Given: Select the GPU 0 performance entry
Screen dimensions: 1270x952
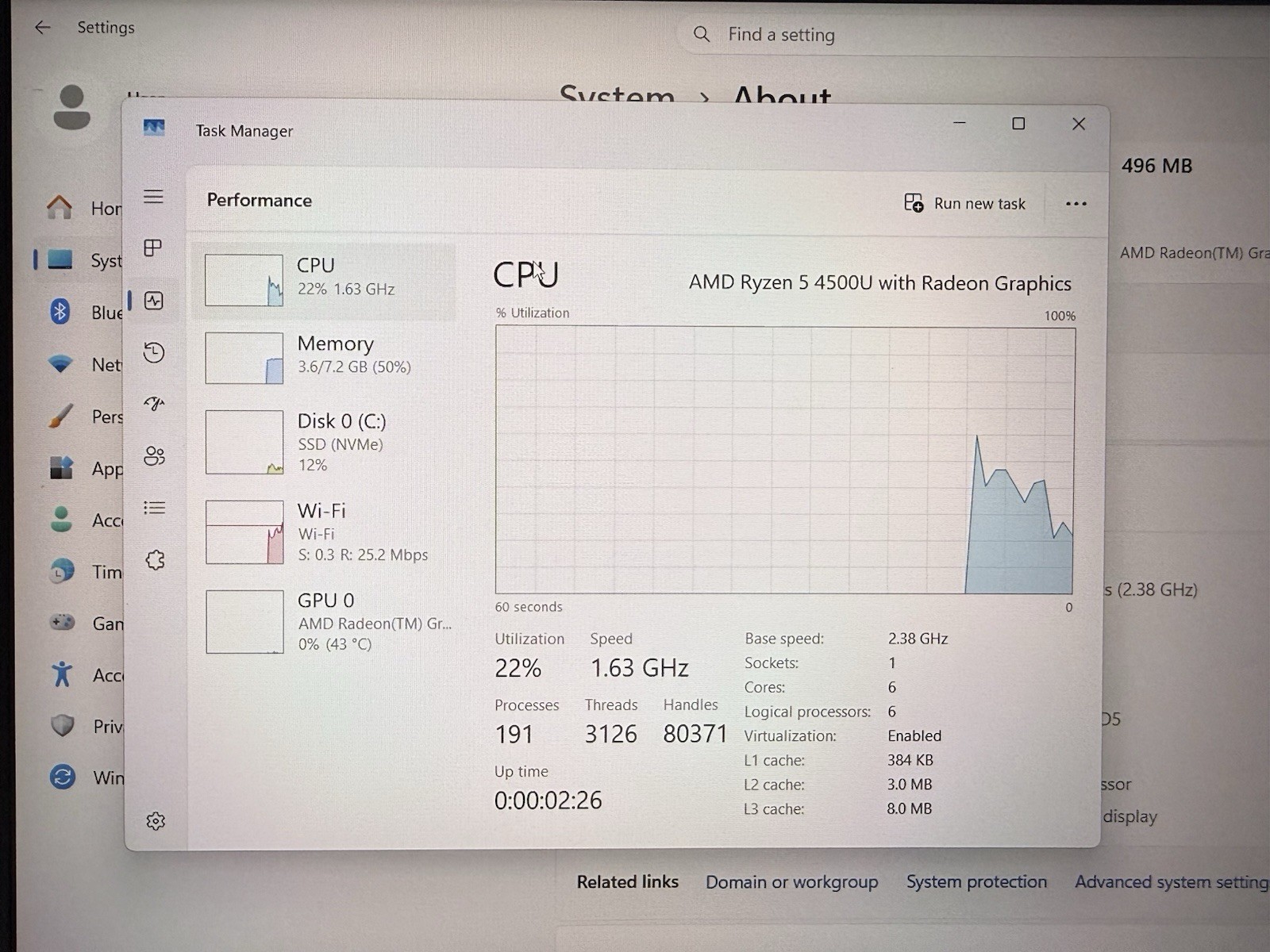Looking at the screenshot, I should point(324,622).
